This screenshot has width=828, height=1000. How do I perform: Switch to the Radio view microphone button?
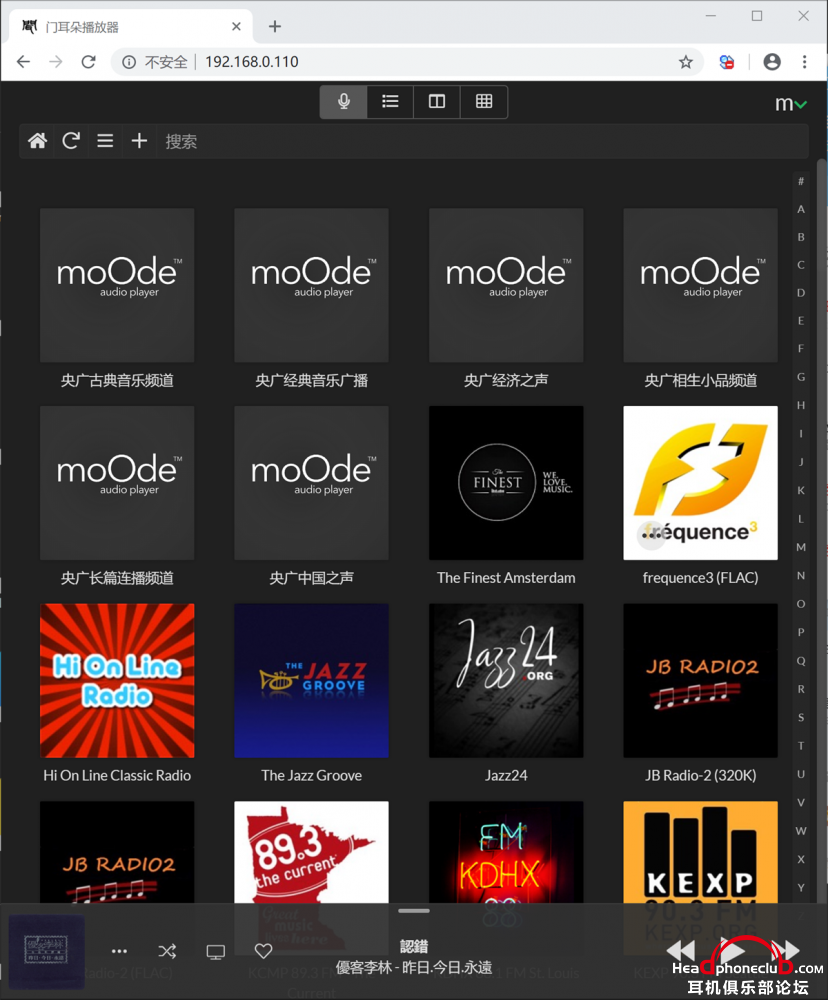[x=343, y=101]
